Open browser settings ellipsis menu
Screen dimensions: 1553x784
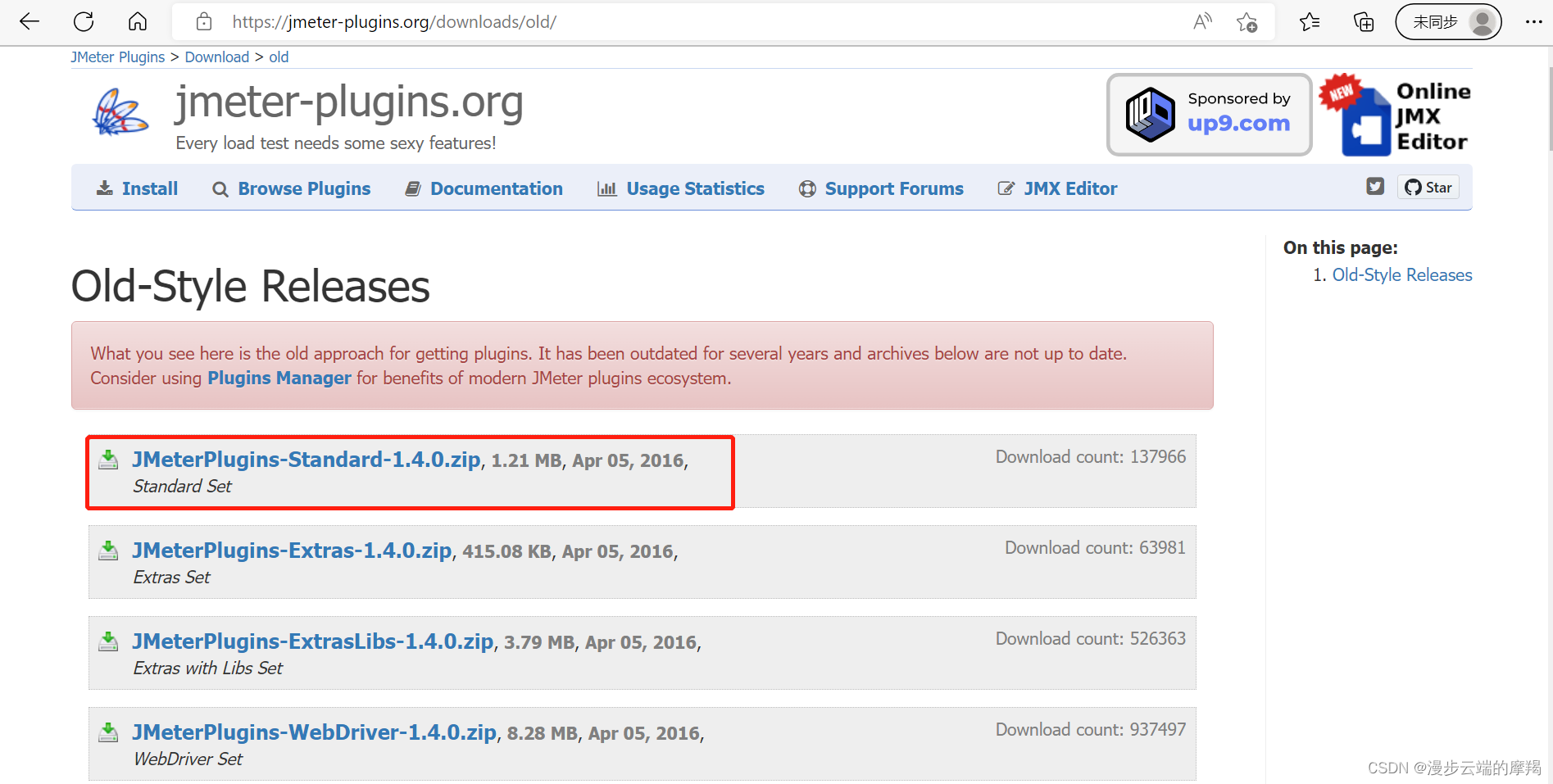point(1534,22)
